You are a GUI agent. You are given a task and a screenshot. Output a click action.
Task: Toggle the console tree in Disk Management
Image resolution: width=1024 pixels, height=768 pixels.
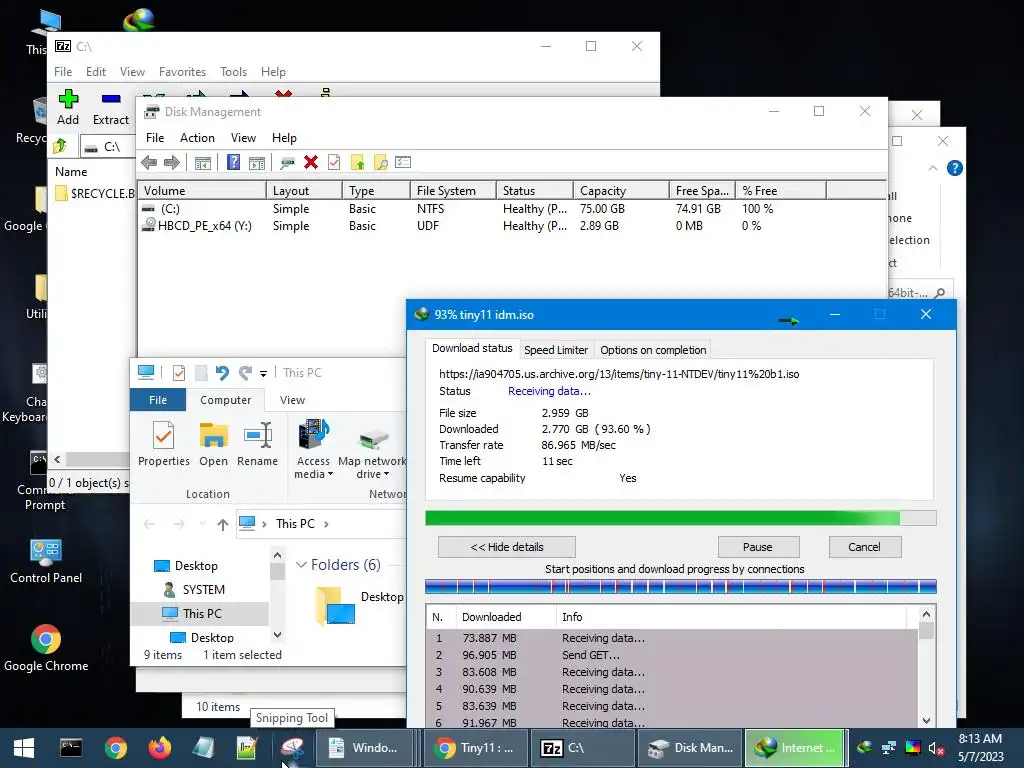pos(203,163)
